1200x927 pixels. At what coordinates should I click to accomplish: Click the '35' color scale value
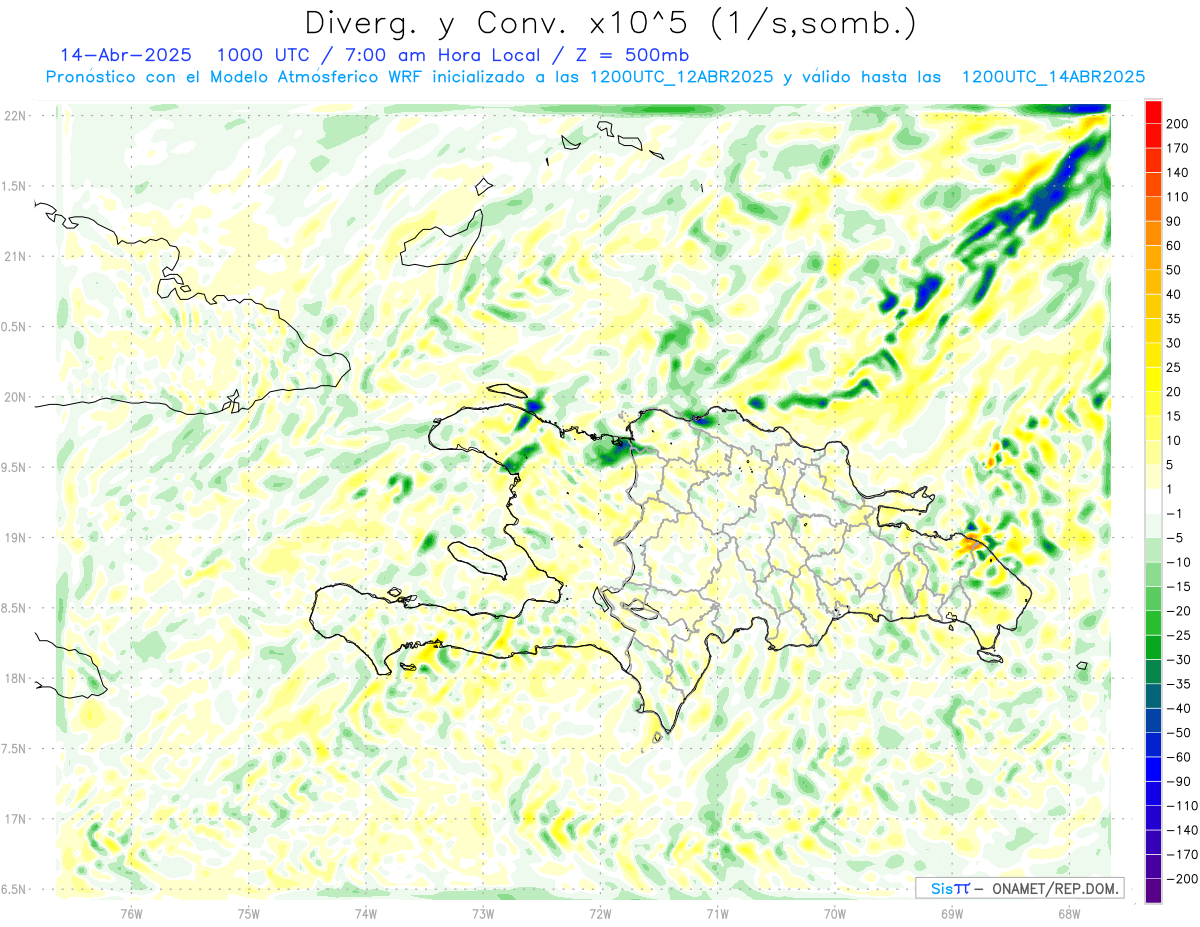(x=1175, y=319)
